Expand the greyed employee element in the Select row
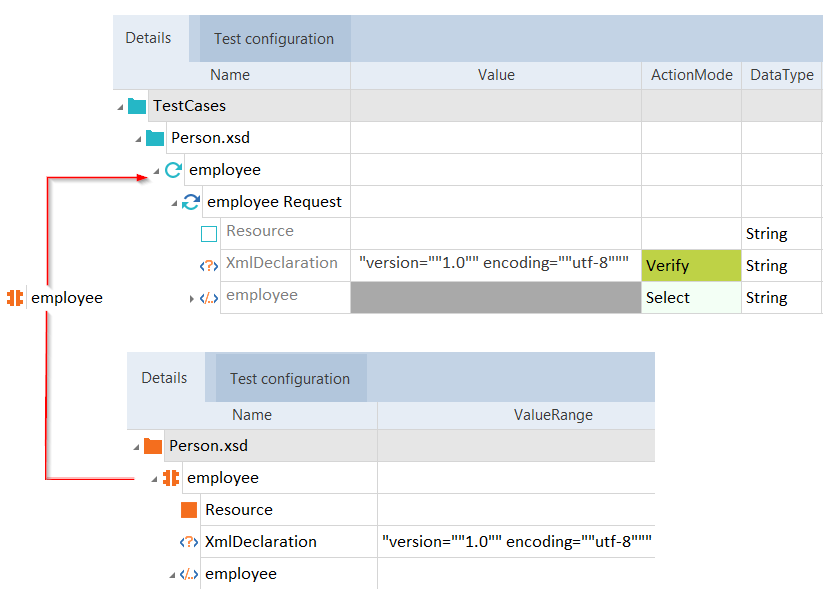828x589 pixels. coord(192,298)
